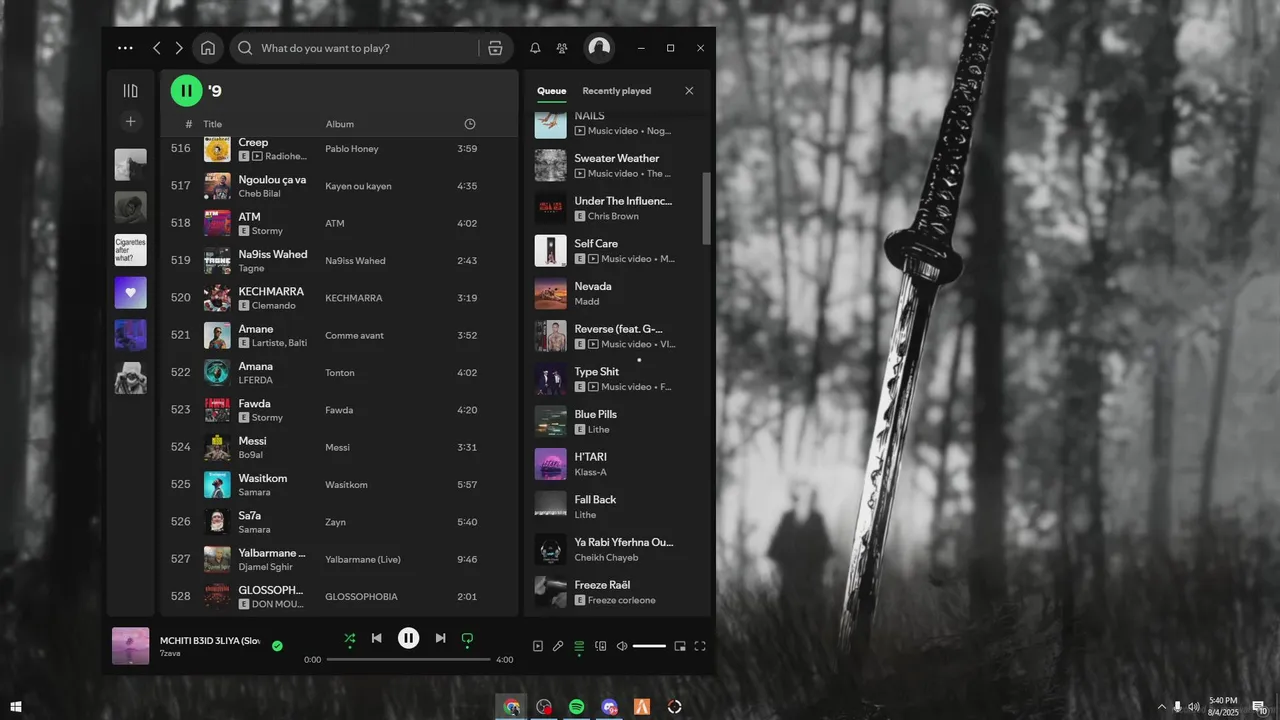This screenshot has width=1280, height=720.
Task: Pause playback in player bar
Action: tap(408, 638)
